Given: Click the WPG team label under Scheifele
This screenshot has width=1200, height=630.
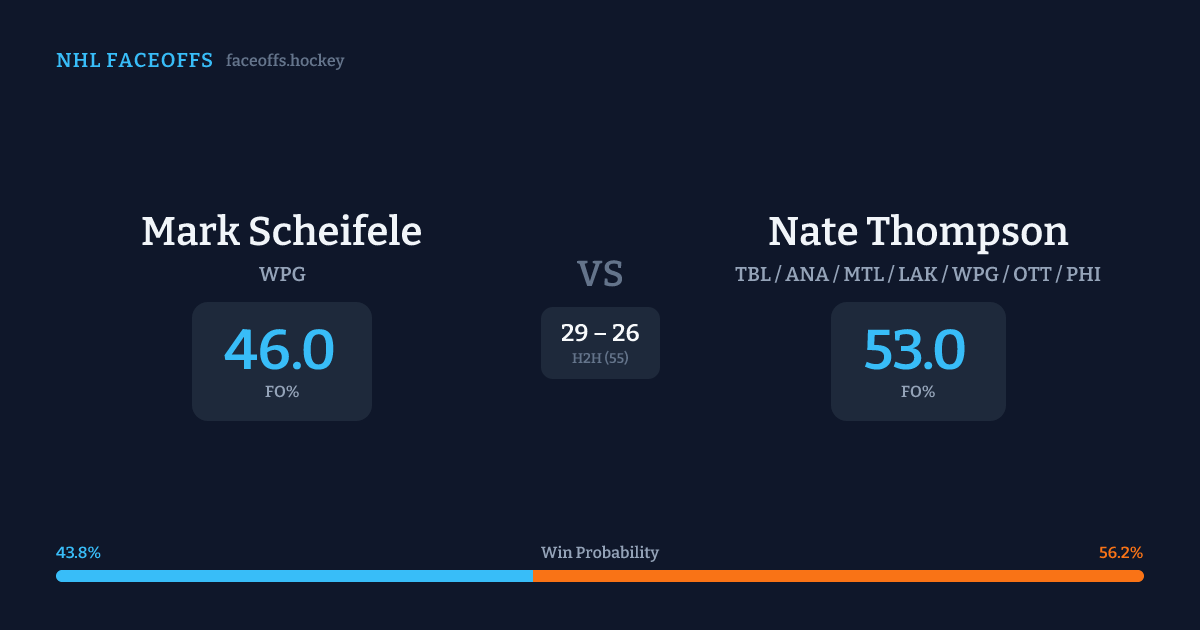Looking at the screenshot, I should click(x=282, y=274).
